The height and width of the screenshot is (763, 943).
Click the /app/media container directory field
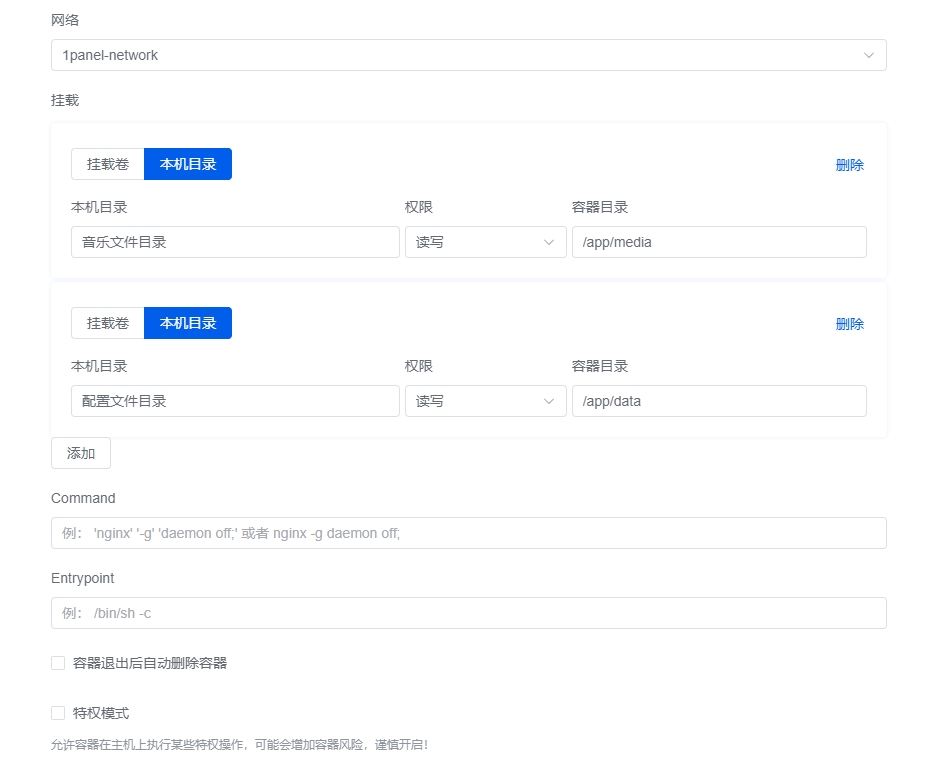[718, 242]
